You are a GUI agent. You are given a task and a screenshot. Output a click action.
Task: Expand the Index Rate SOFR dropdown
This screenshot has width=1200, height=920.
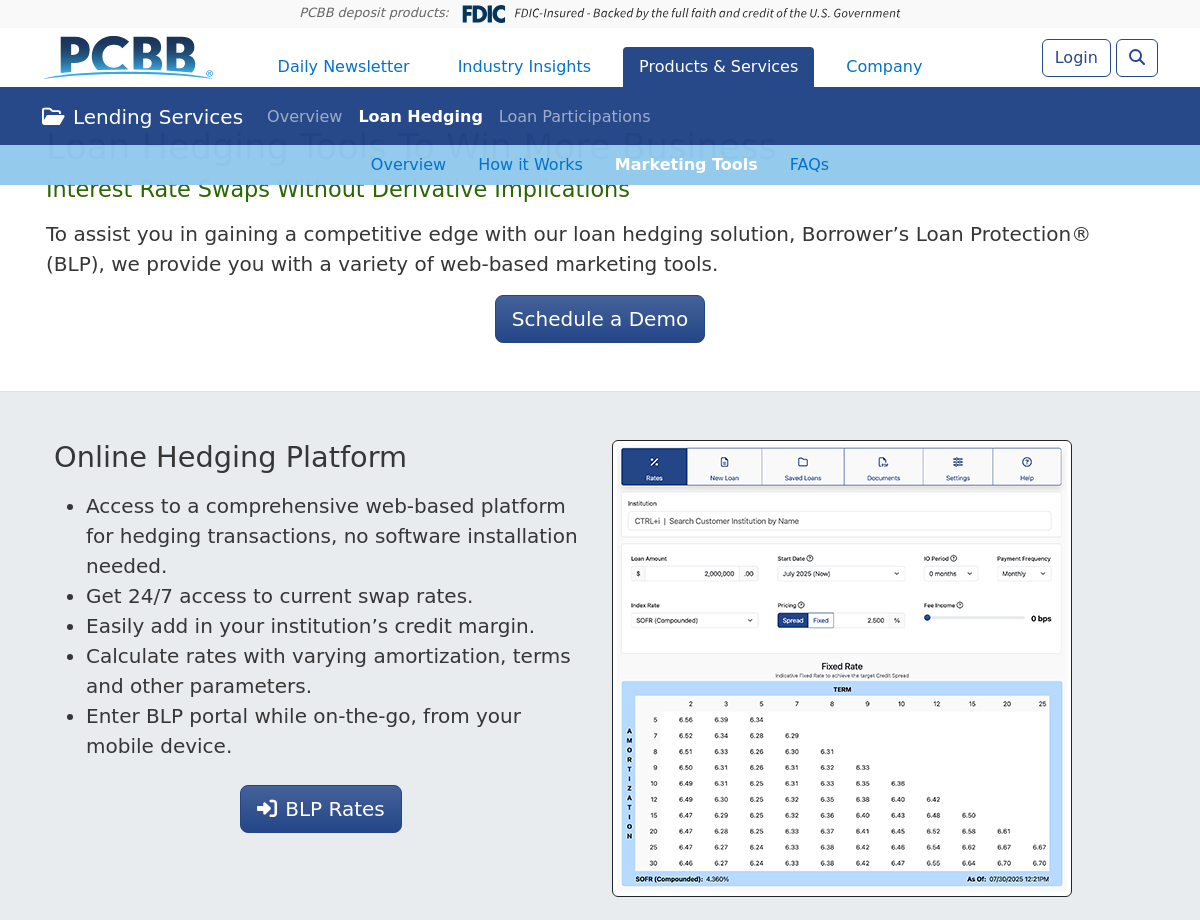tap(695, 620)
